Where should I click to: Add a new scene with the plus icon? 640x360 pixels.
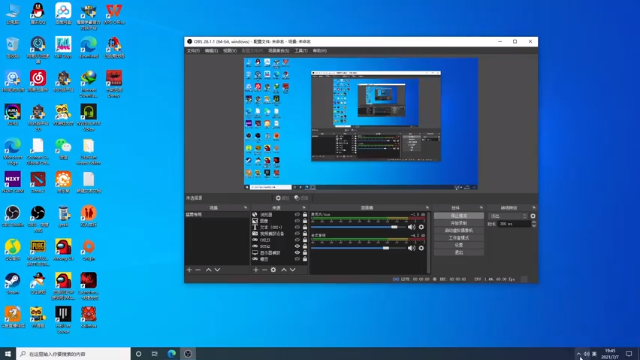pos(189,270)
